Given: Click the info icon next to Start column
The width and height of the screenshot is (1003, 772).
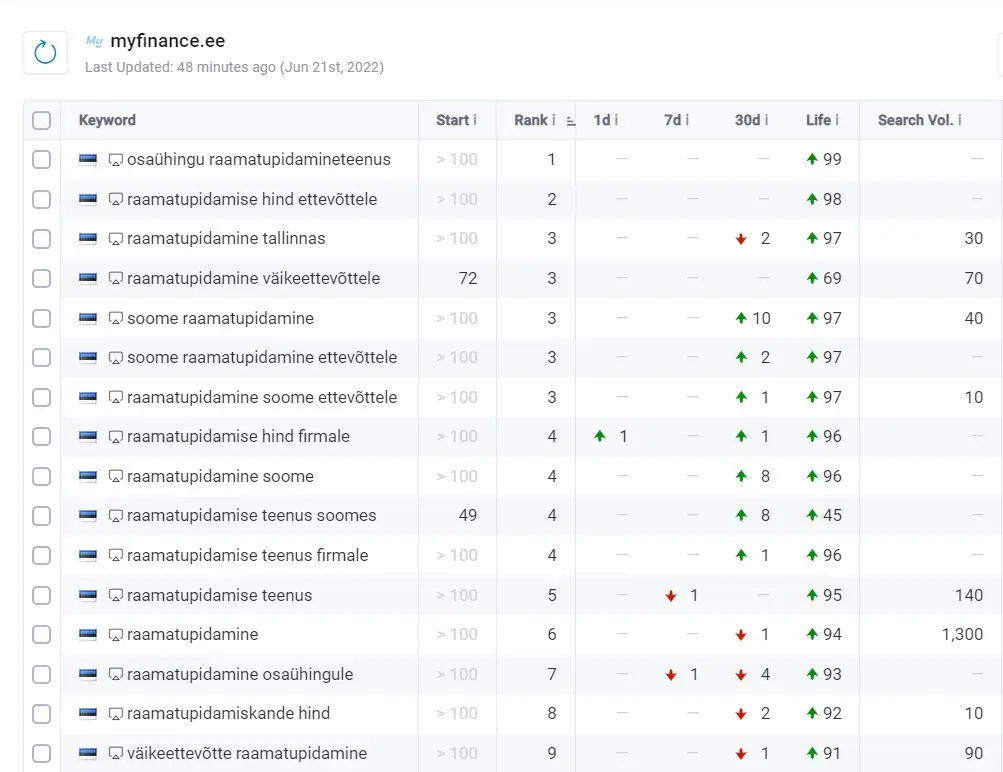Looking at the screenshot, I should click(x=474, y=120).
